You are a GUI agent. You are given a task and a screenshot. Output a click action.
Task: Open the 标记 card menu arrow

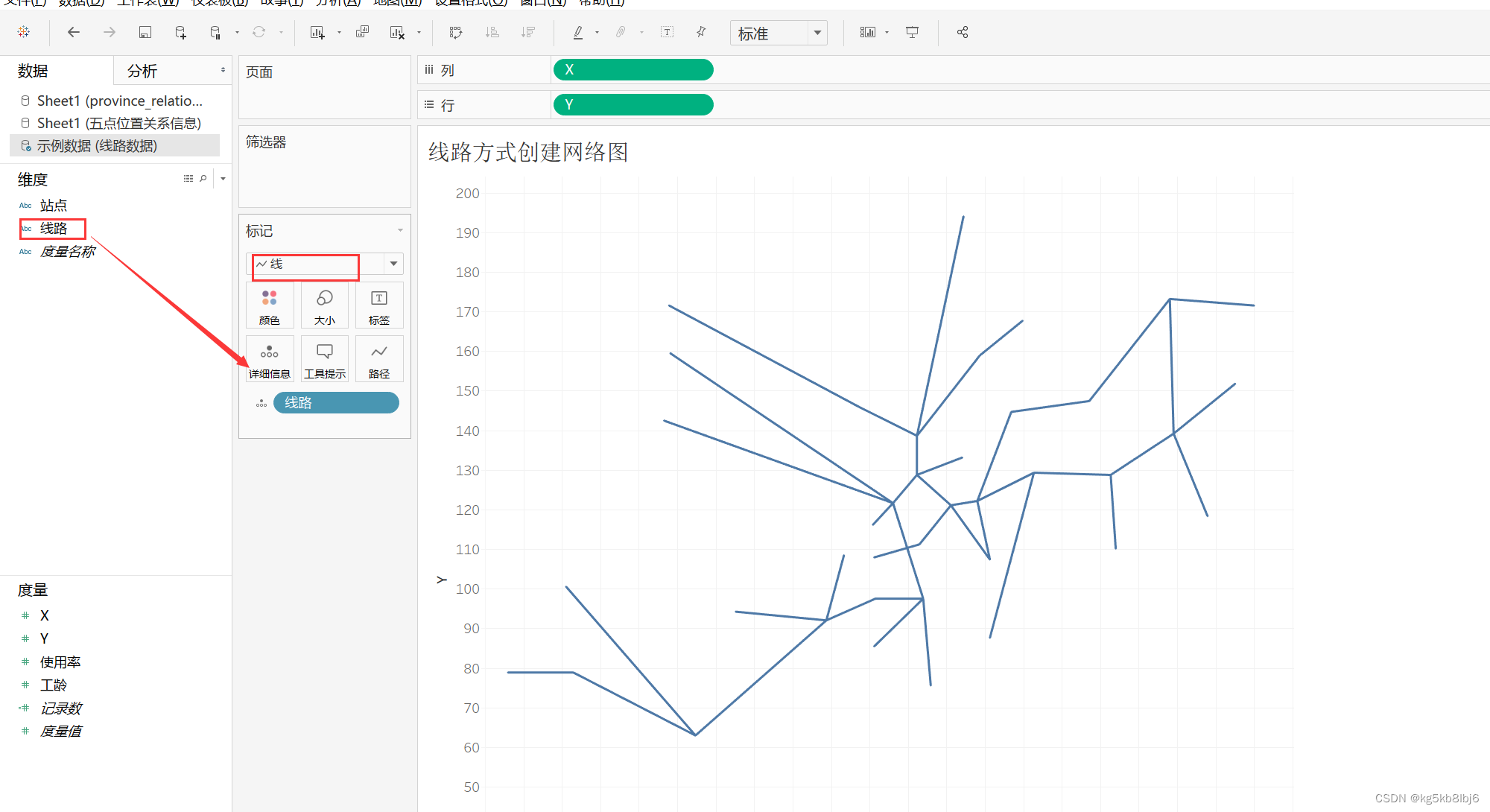(400, 230)
